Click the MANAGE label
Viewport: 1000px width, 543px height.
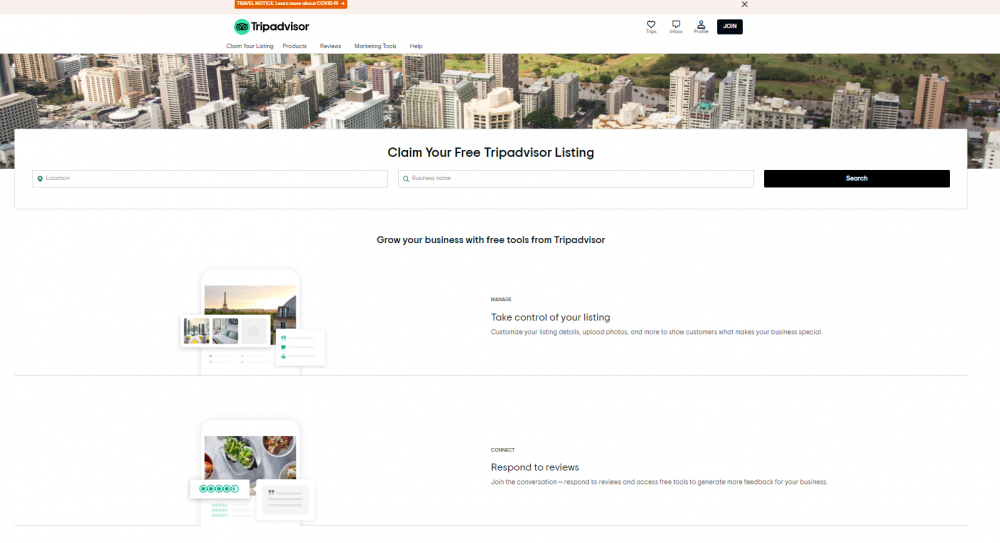point(501,299)
